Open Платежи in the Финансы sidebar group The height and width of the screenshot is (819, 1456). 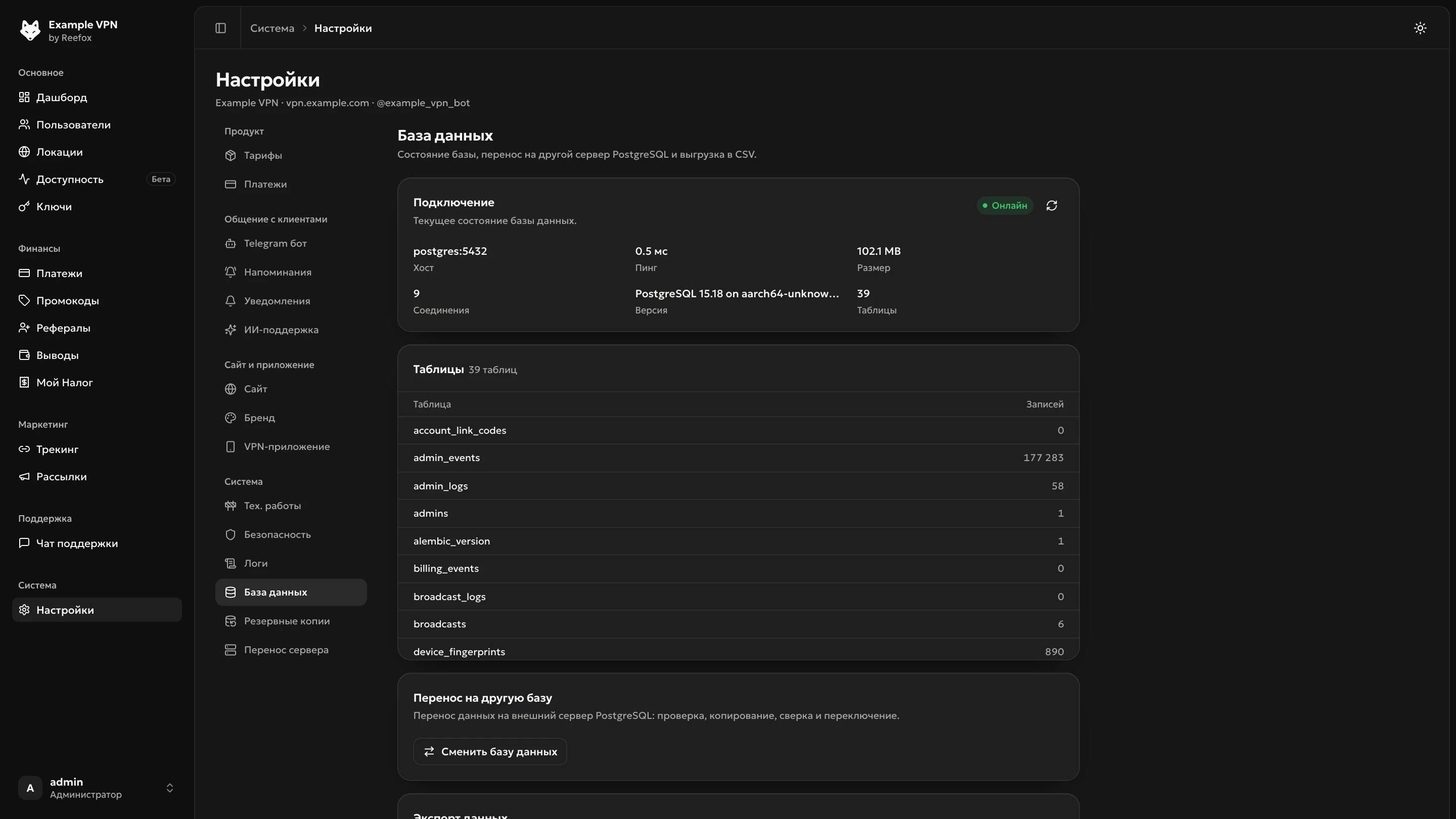97,273
